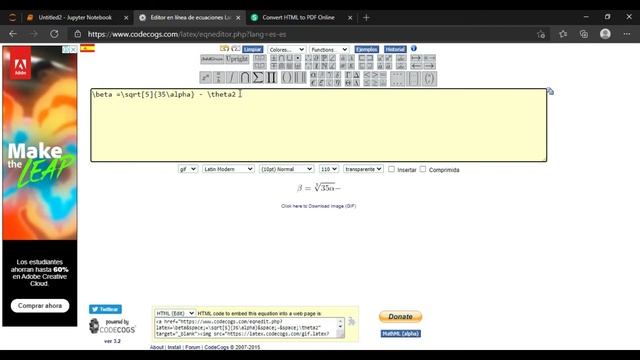Click the Donate button
Image resolution: width=640 pixels, height=360 pixels.
coord(400,317)
